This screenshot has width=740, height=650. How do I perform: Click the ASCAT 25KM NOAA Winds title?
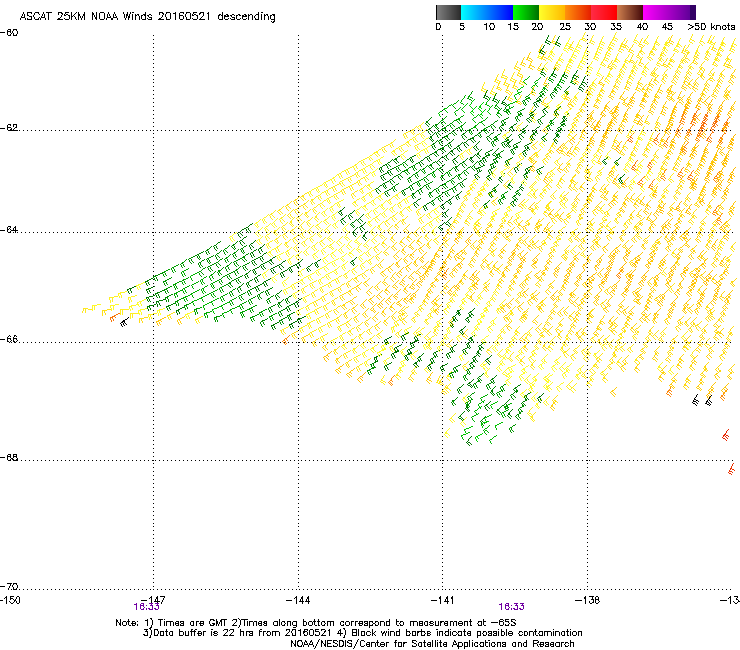pos(147,17)
